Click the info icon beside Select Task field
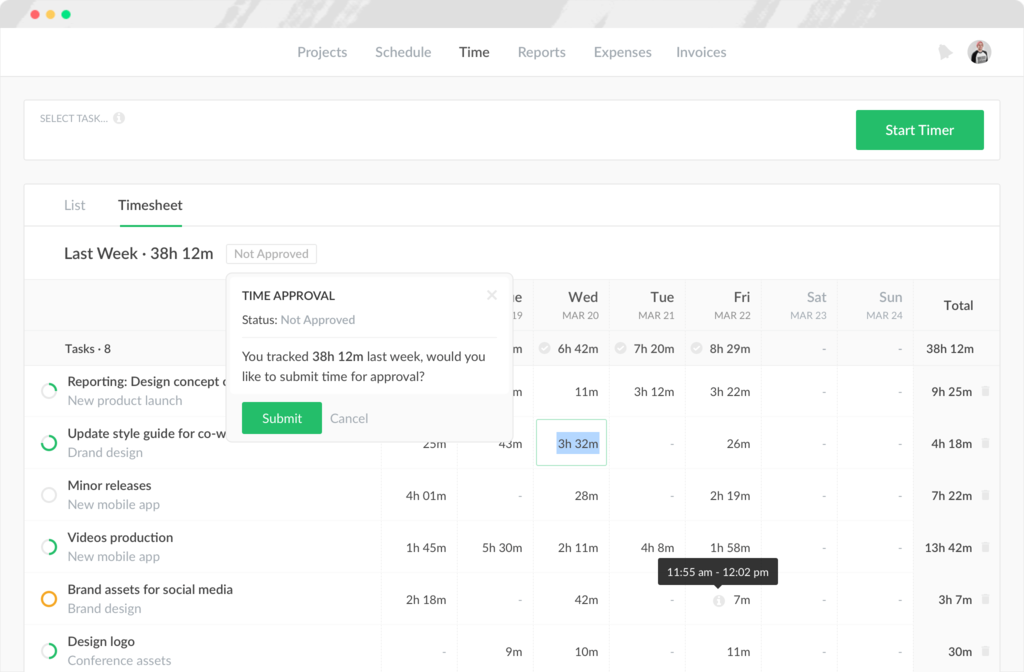The height and width of the screenshot is (672, 1024). (119, 118)
